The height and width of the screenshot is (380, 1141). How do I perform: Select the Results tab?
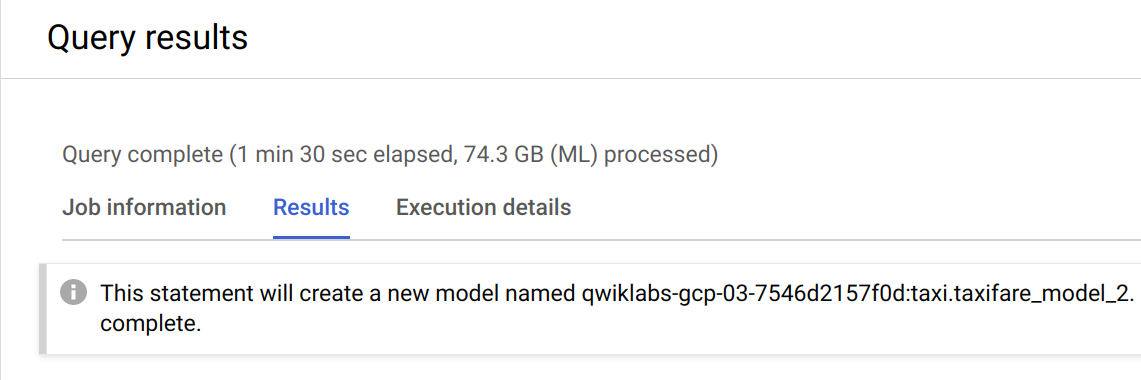tap(311, 207)
